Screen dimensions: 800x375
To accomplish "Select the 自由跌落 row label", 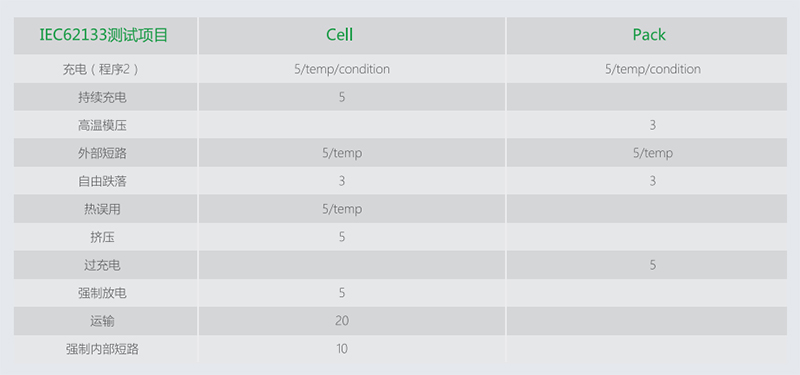I will pyautogui.click(x=102, y=182).
